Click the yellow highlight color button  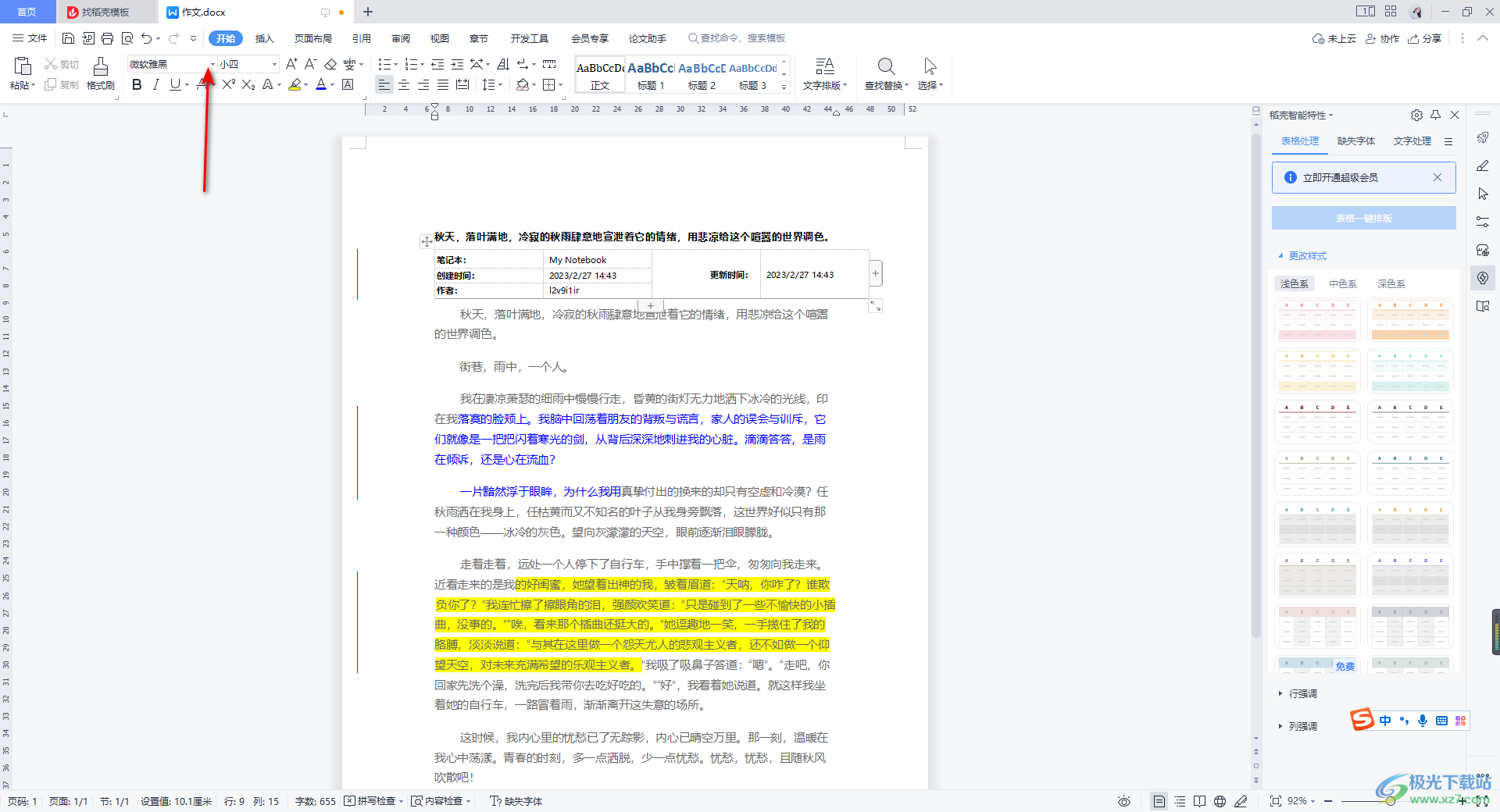point(295,84)
